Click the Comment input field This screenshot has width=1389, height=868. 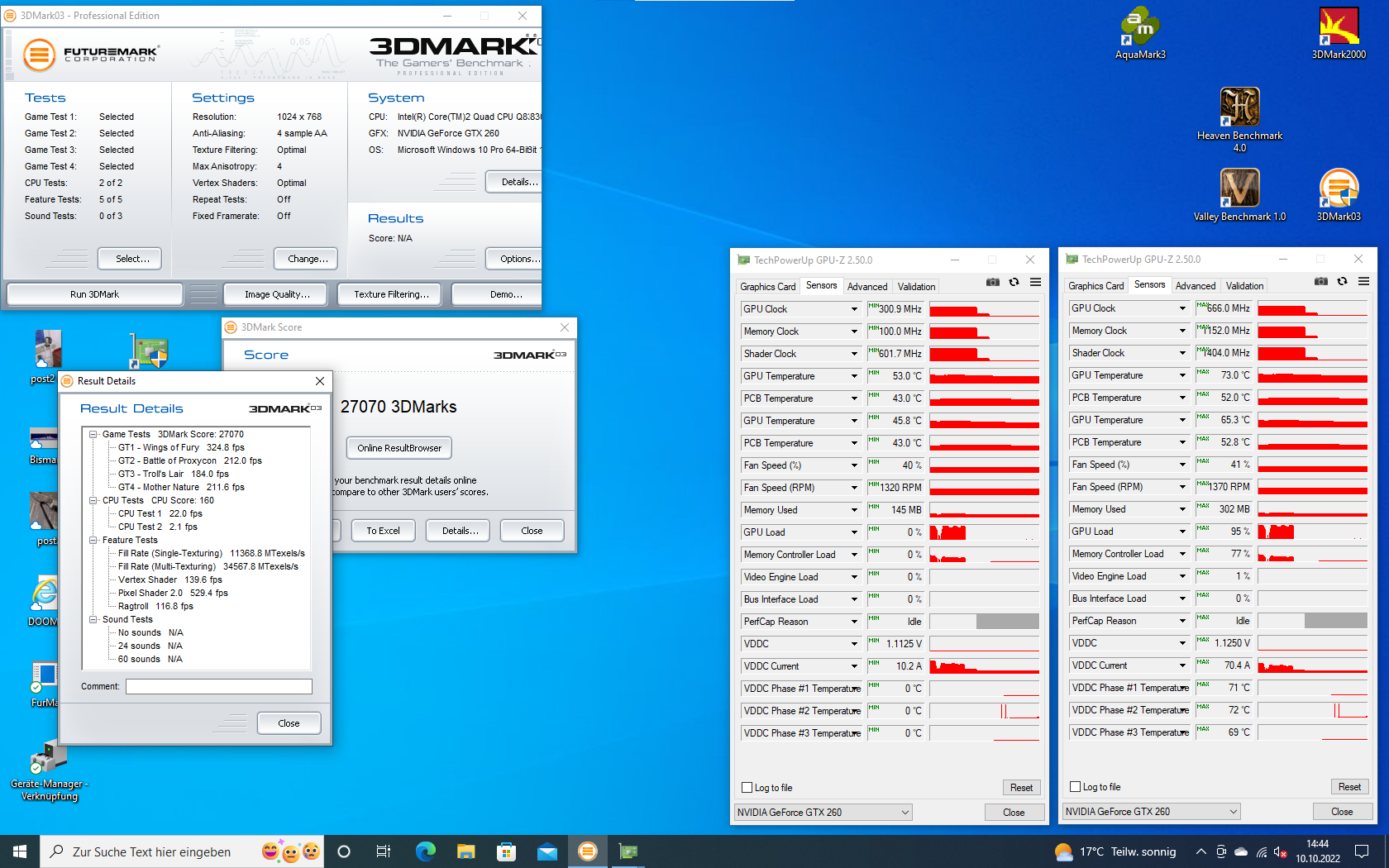point(219,686)
